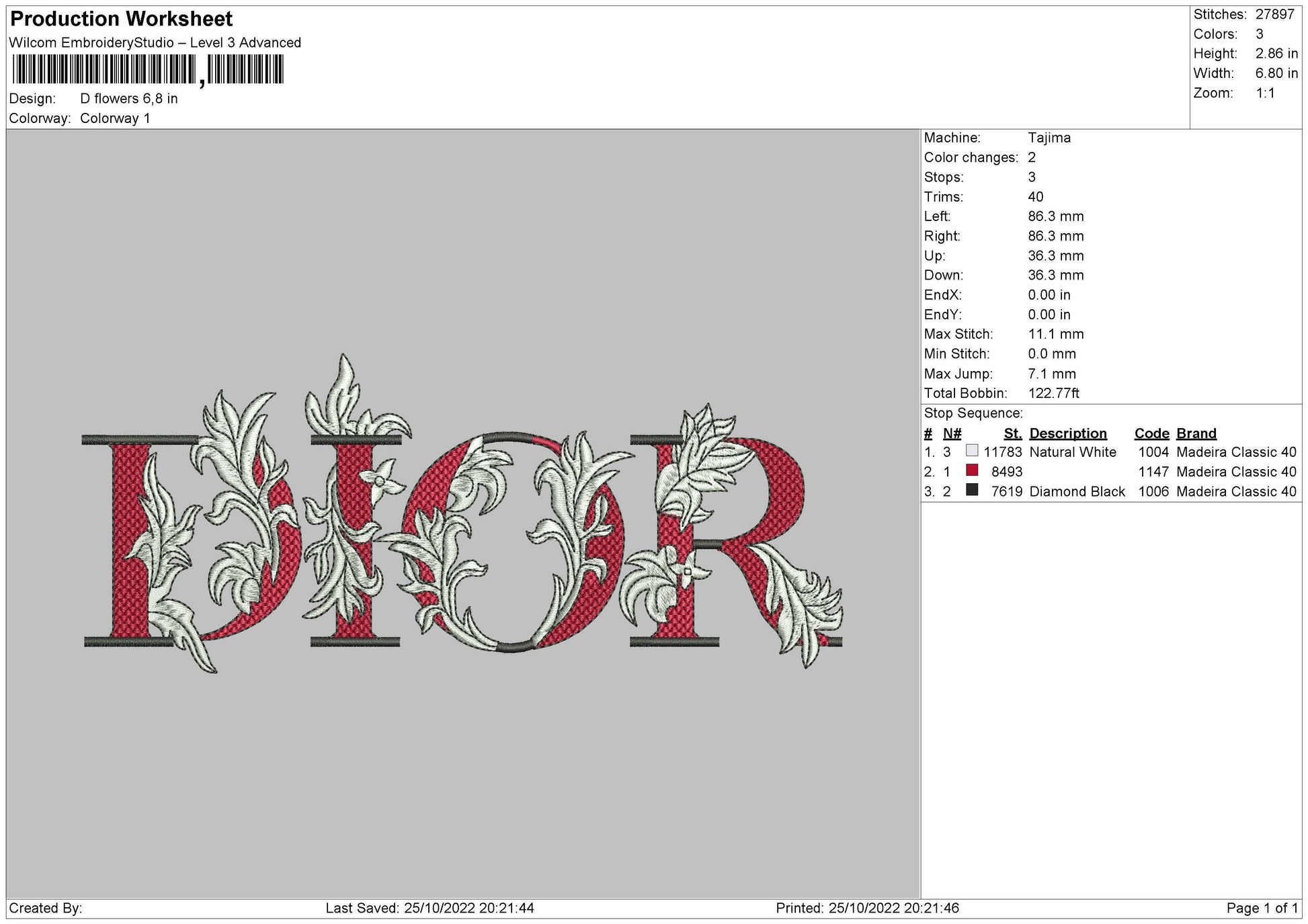The height and width of the screenshot is (924, 1308).
Task: Click the 'Stop Sequence:' label
Action: click(973, 413)
